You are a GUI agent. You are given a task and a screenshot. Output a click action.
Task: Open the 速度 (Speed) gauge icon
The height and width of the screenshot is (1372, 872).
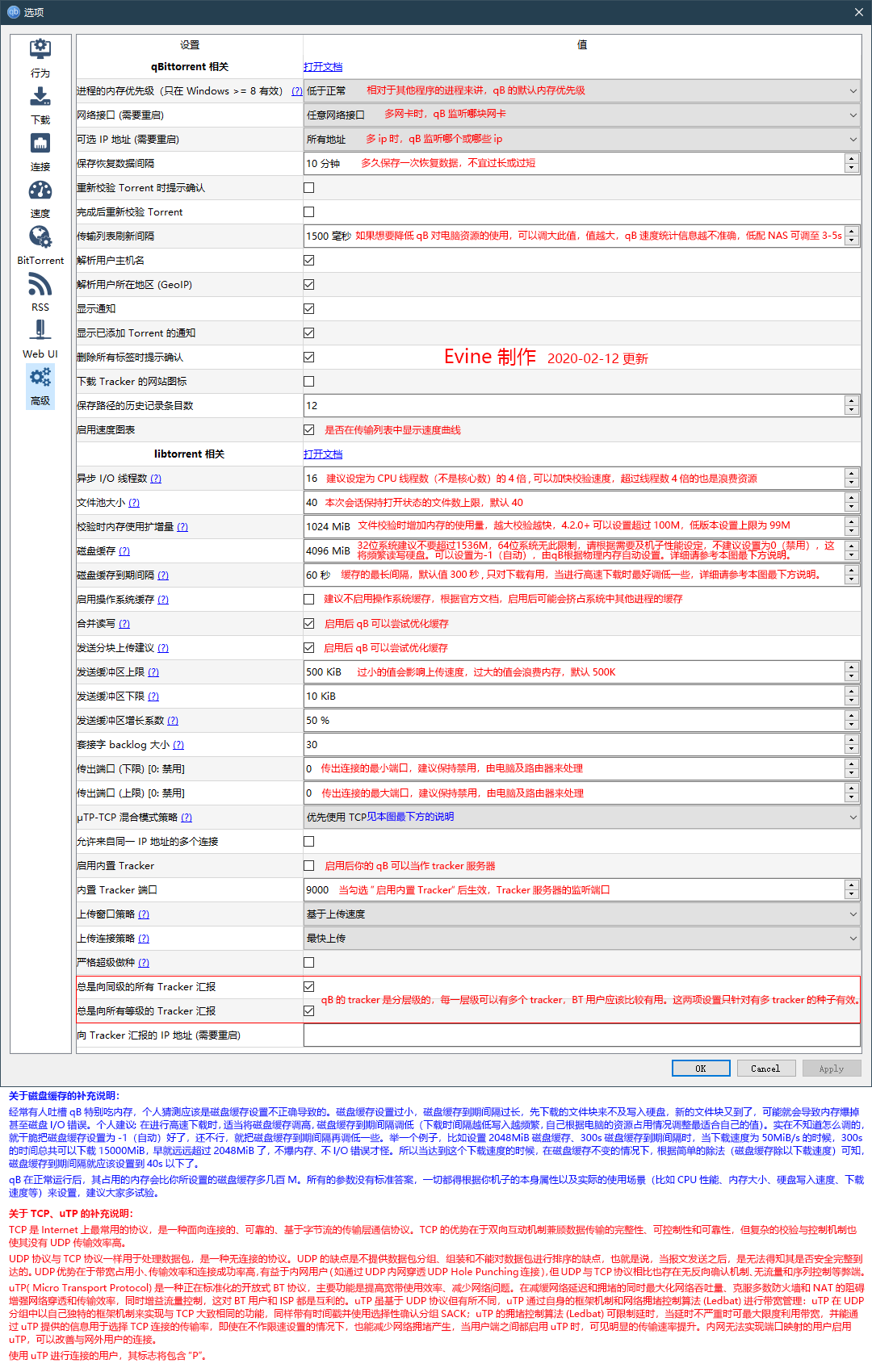click(x=40, y=190)
